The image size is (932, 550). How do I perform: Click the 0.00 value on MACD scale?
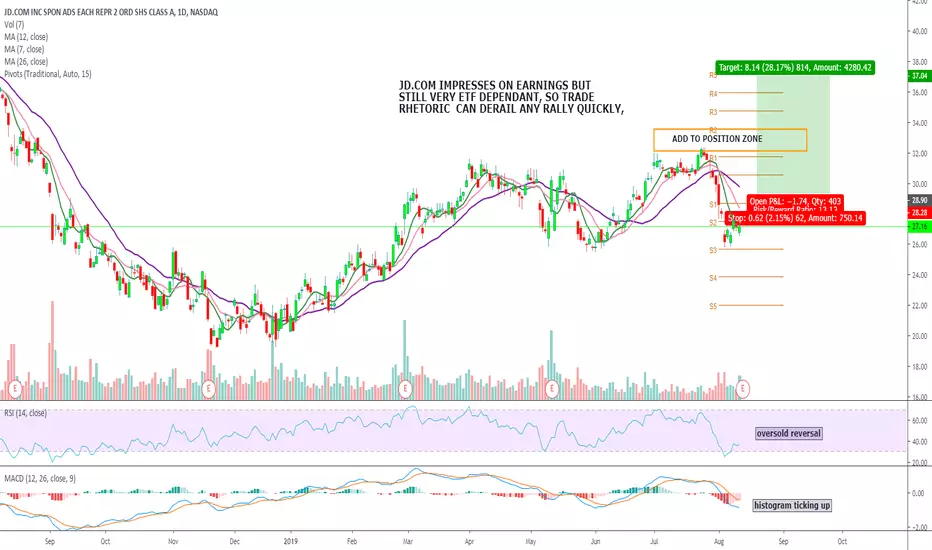click(918, 493)
